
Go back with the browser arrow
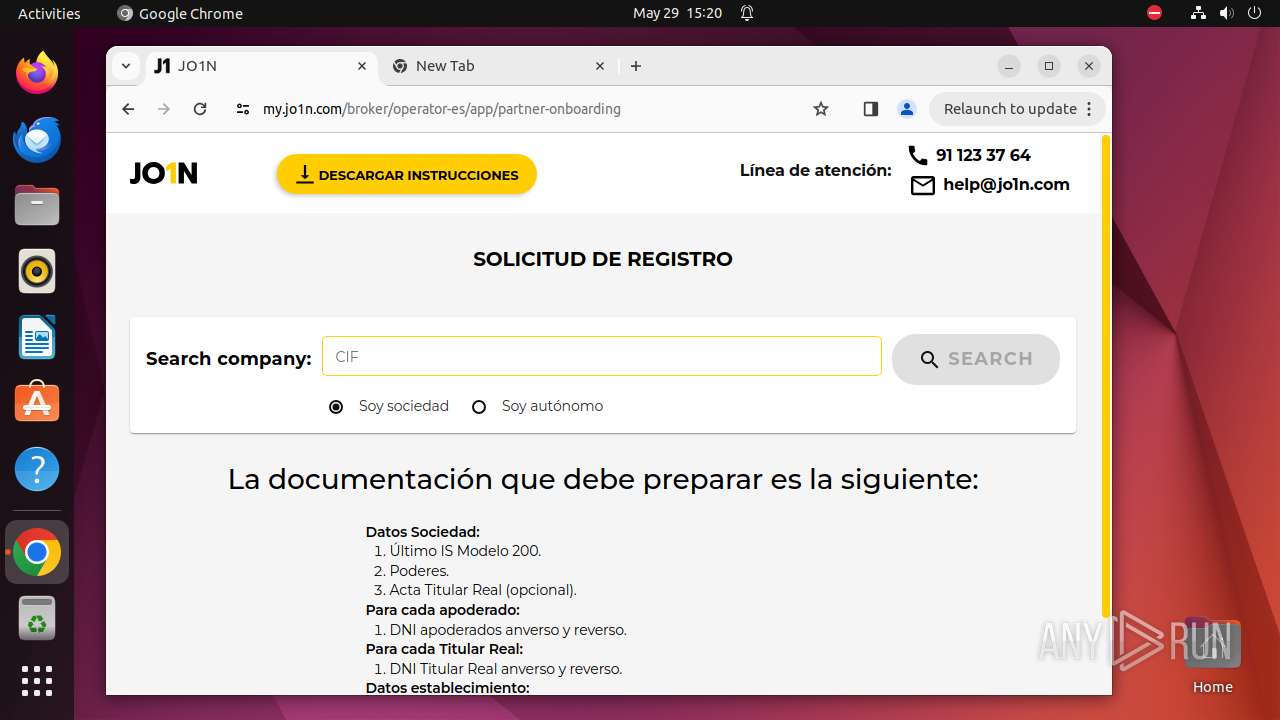click(128, 109)
